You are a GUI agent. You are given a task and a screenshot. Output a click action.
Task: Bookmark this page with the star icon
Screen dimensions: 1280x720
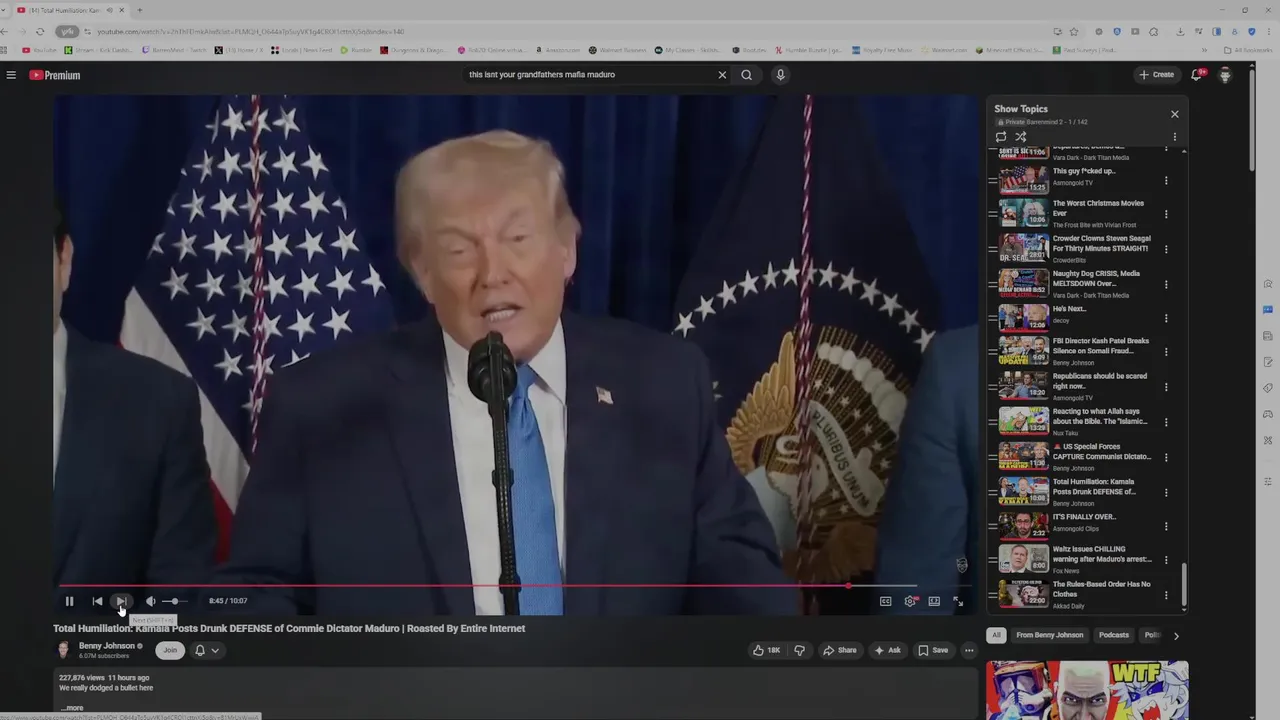click(x=1073, y=31)
